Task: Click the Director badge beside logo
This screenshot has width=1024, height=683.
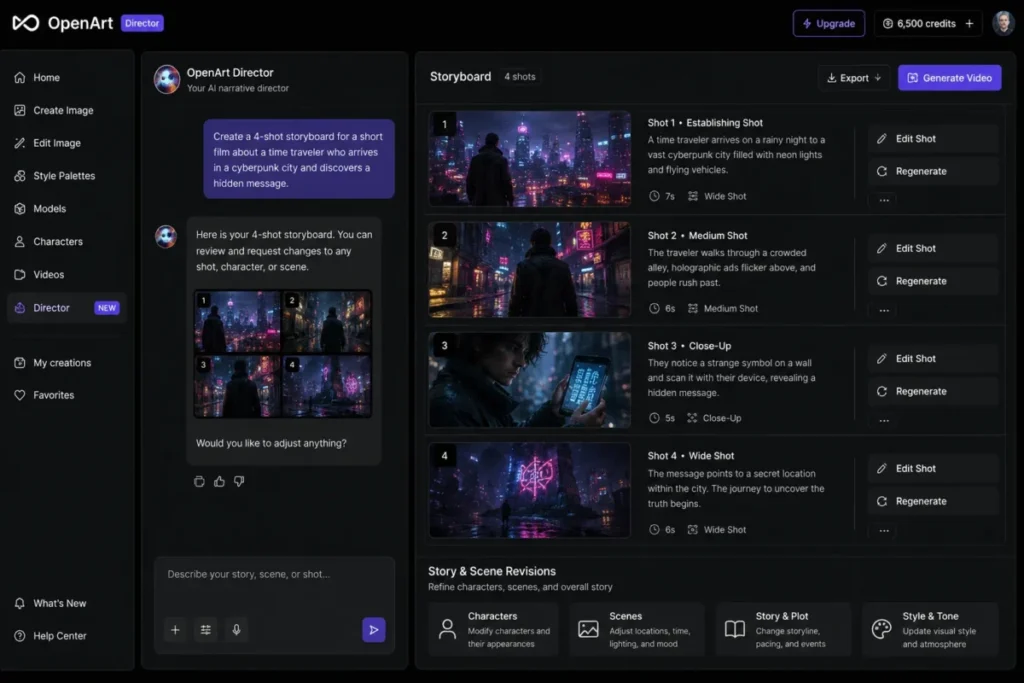Action: 142,23
